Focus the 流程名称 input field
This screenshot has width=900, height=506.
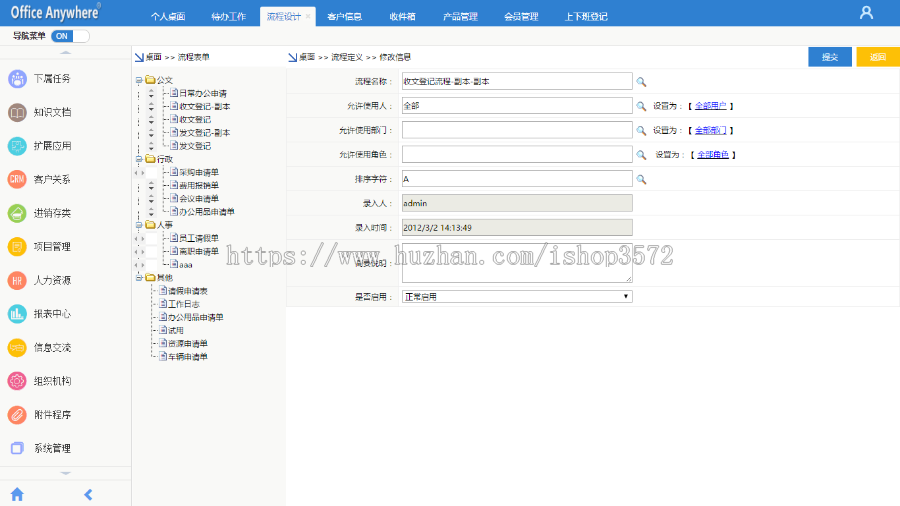tap(517, 81)
